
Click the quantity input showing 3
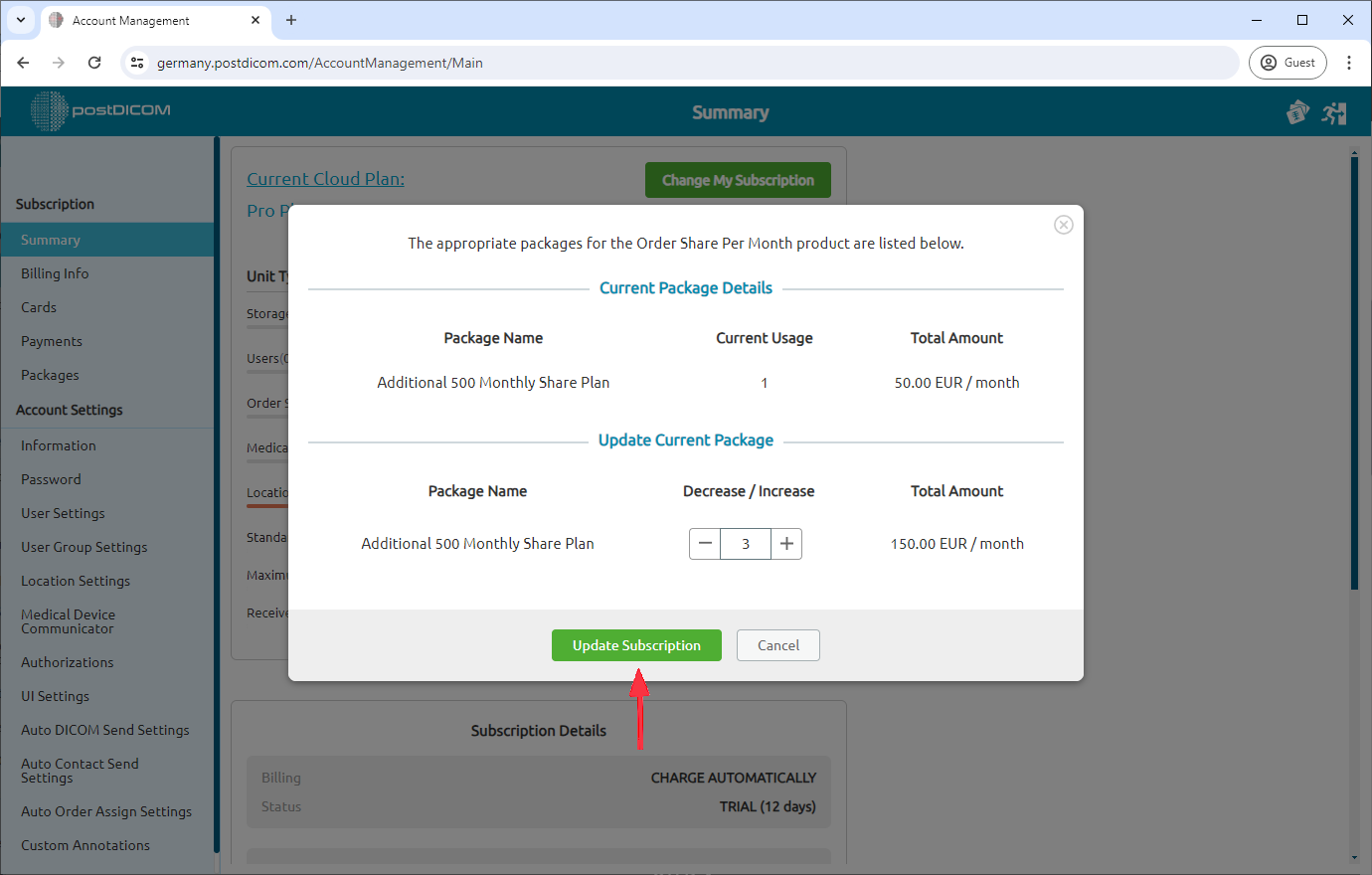point(746,544)
